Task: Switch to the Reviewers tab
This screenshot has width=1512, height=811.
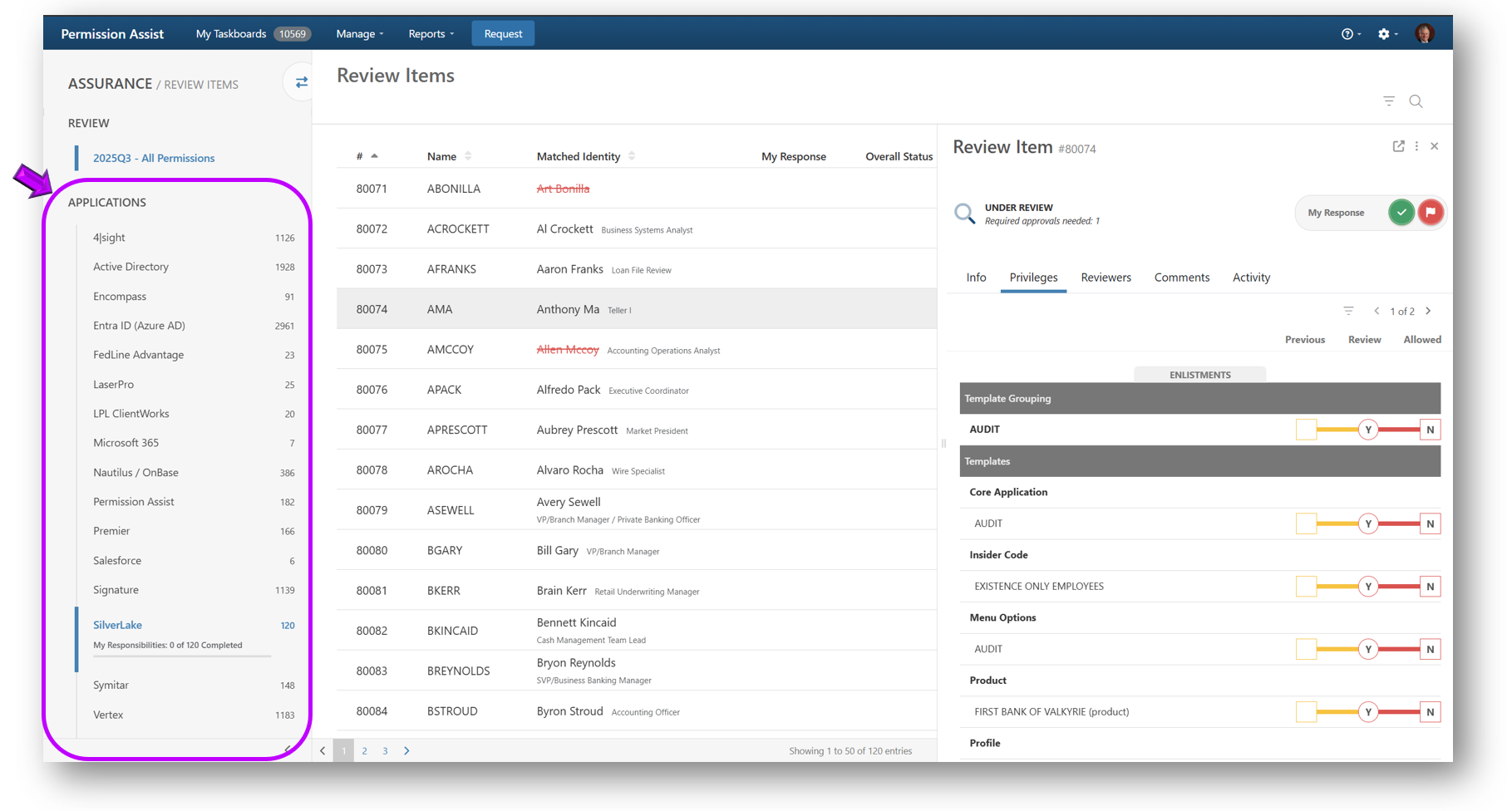Action: click(x=1106, y=278)
